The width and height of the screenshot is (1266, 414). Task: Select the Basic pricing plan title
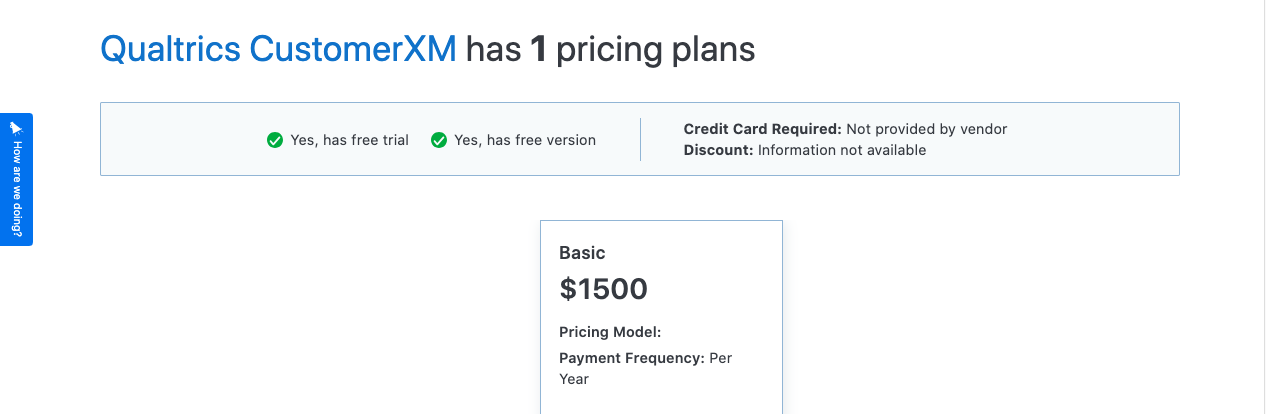[582, 253]
